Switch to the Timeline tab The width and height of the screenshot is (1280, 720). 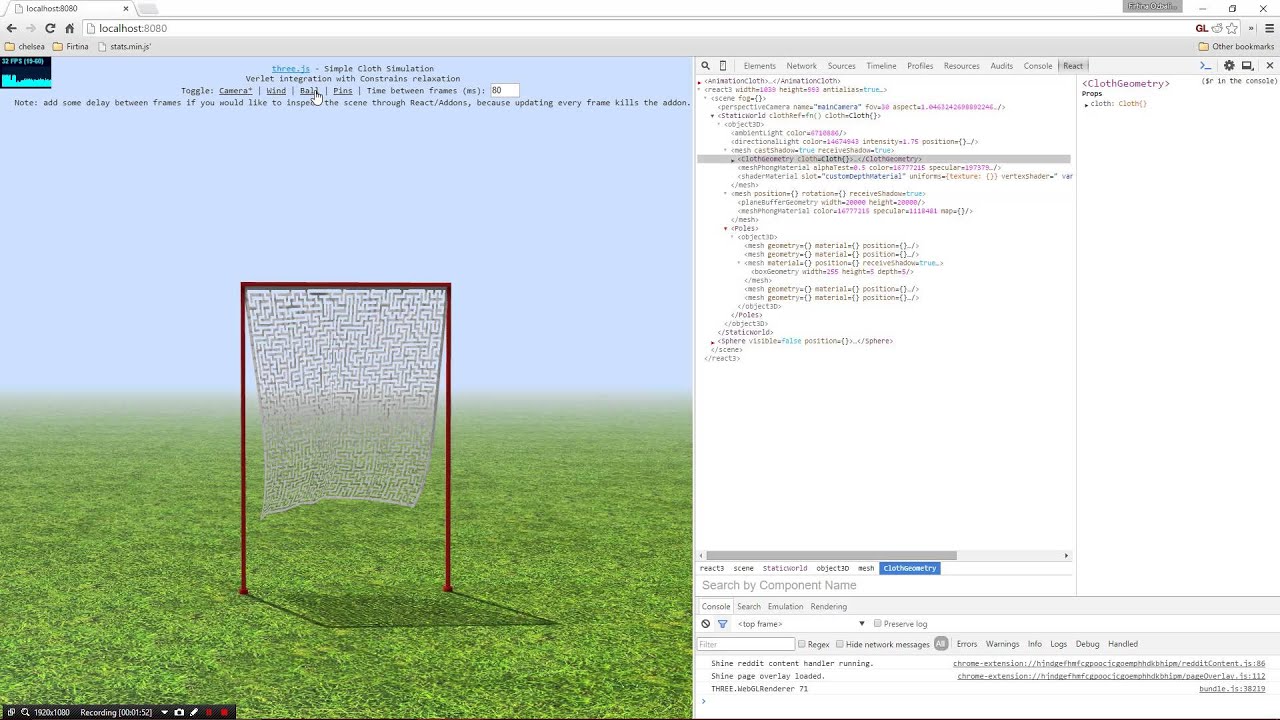(x=881, y=66)
